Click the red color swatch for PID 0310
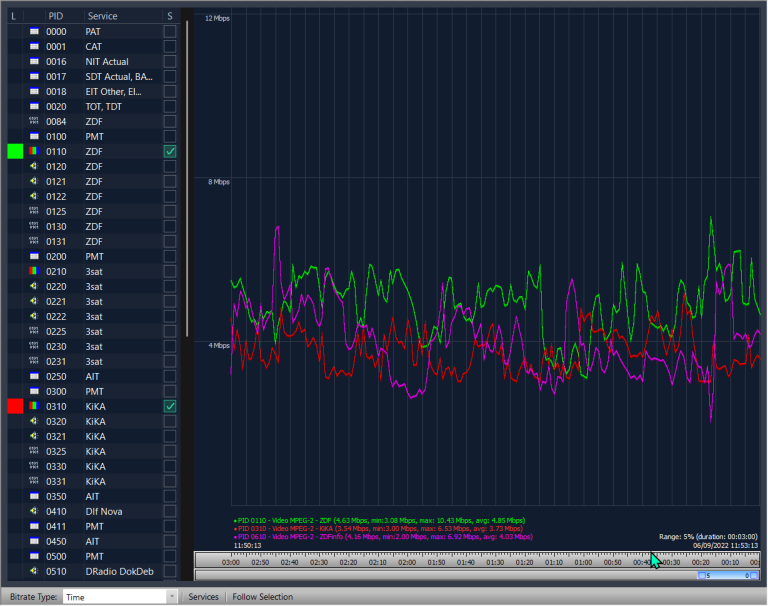The height and width of the screenshot is (606, 768). 15,406
